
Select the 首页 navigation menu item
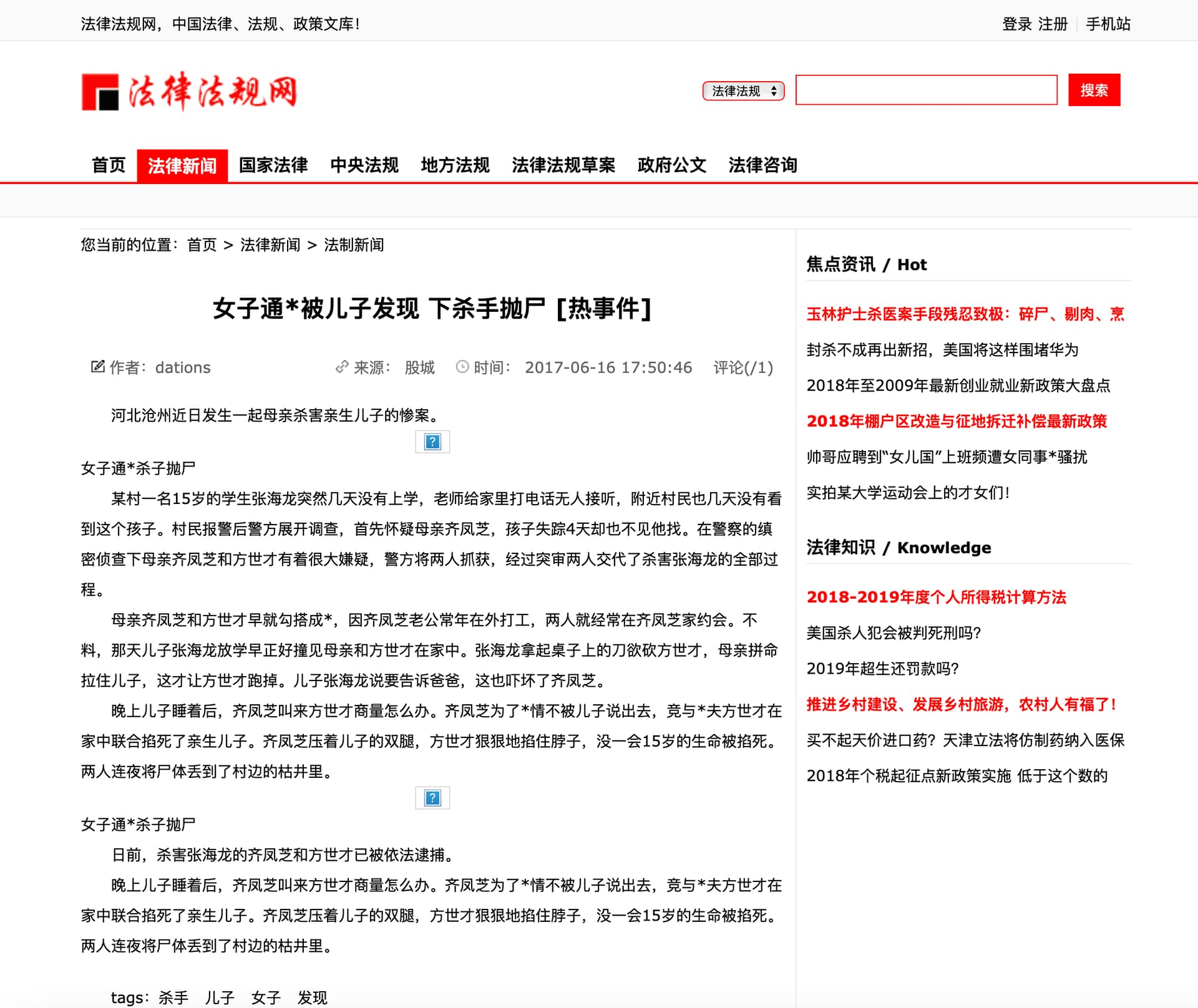pyautogui.click(x=109, y=165)
